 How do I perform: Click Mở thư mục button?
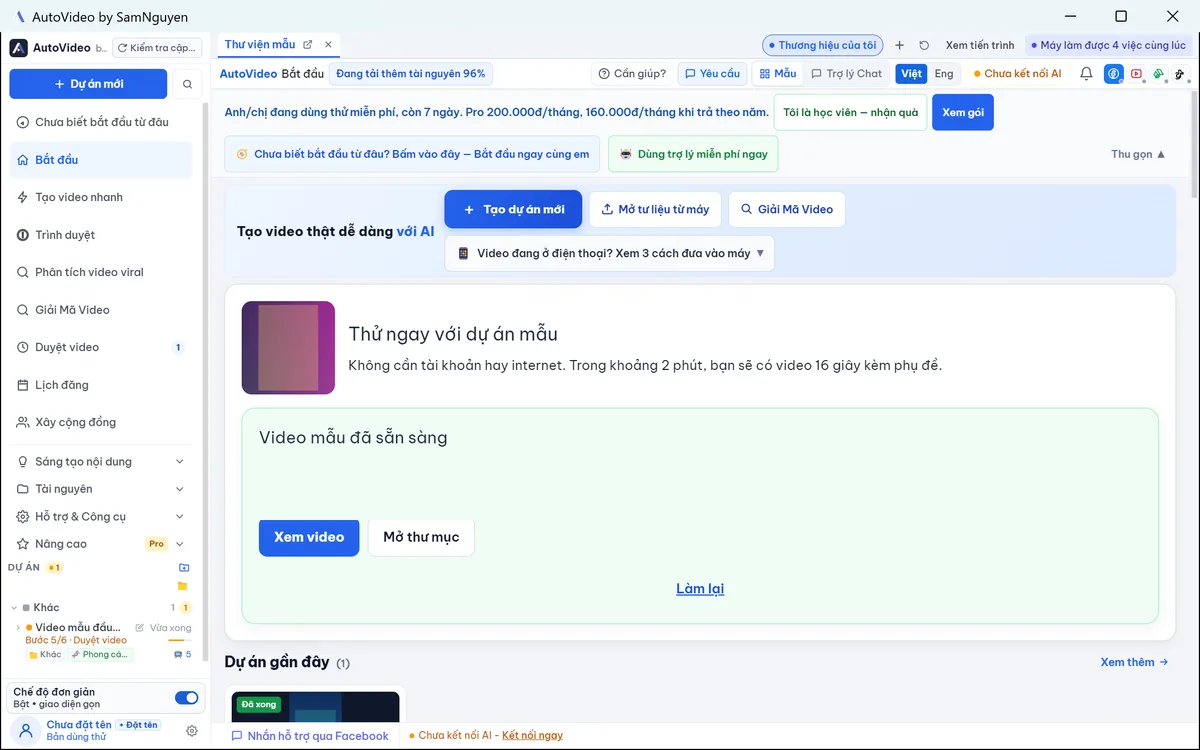pyautogui.click(x=421, y=537)
